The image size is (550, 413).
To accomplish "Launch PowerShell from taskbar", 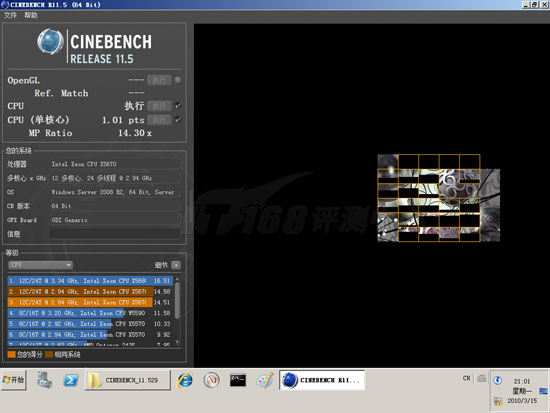I will click(71, 380).
